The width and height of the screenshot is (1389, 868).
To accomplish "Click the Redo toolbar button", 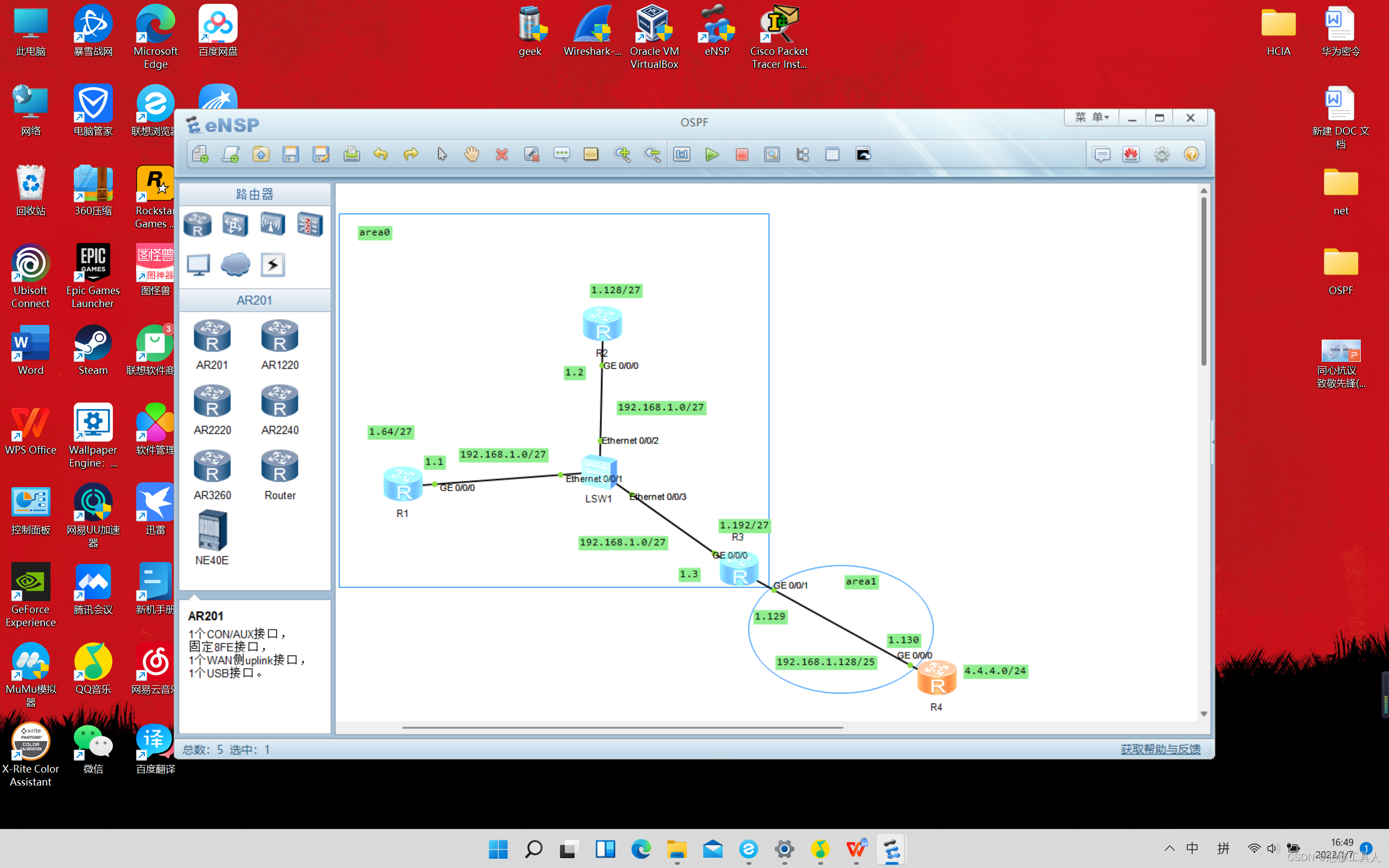I will [411, 154].
